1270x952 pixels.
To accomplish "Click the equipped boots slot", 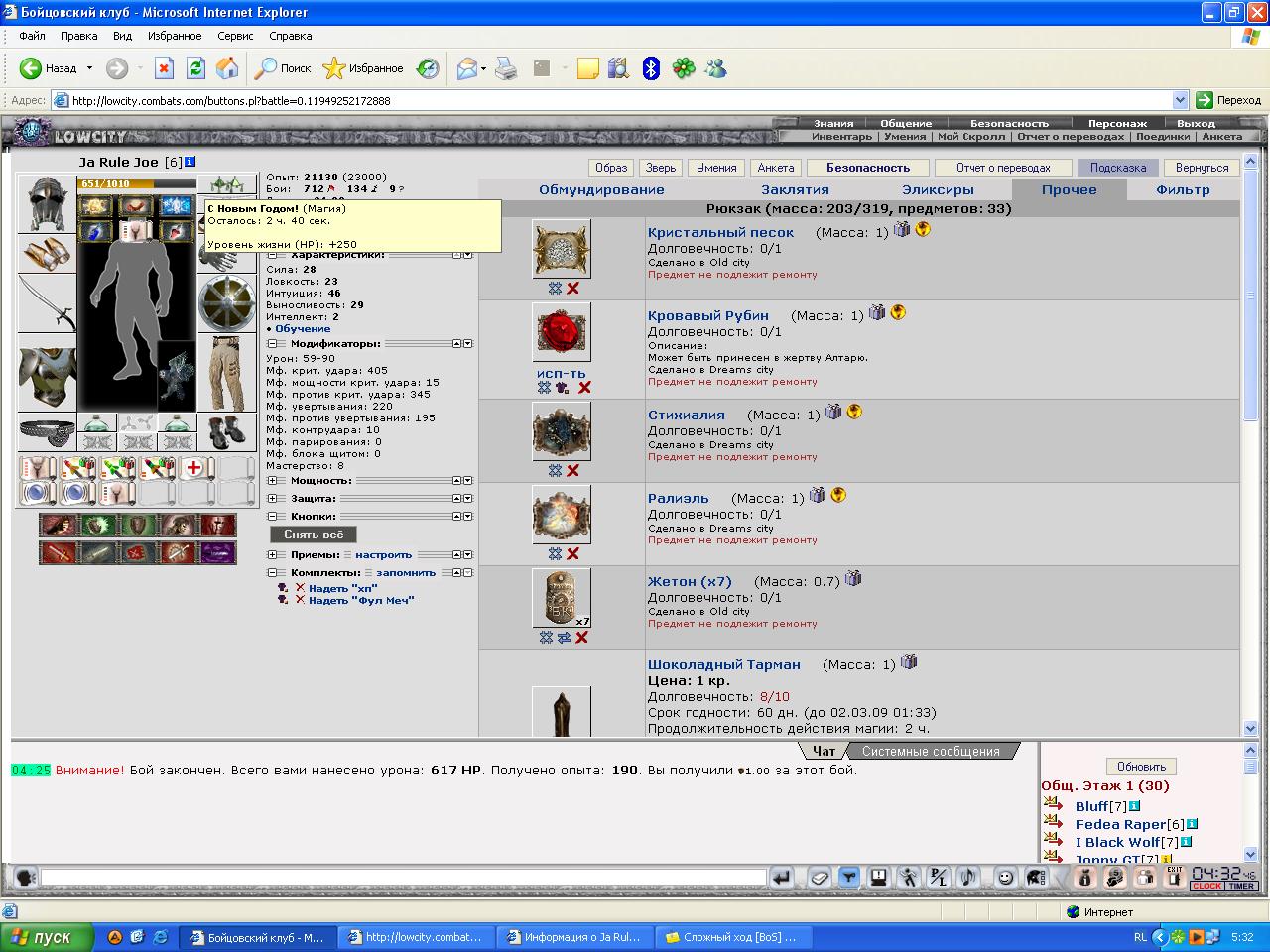I will click(x=227, y=432).
